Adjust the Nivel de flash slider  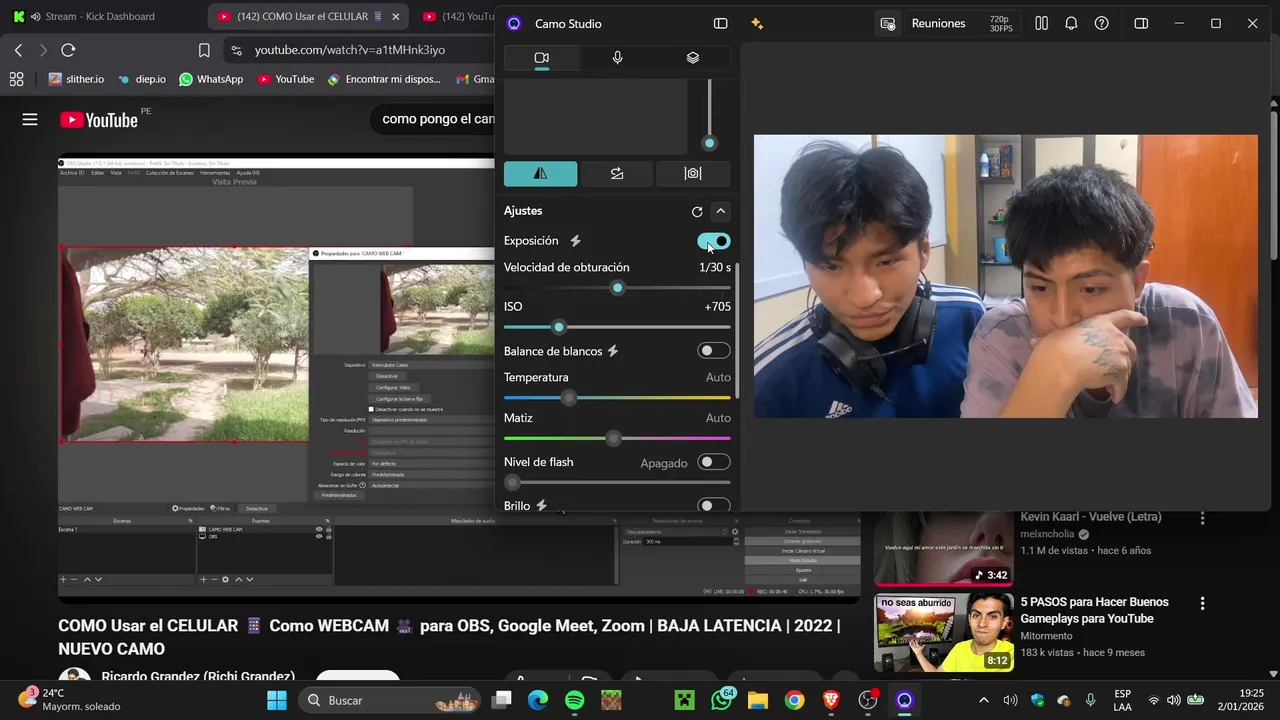pyautogui.click(x=617, y=482)
